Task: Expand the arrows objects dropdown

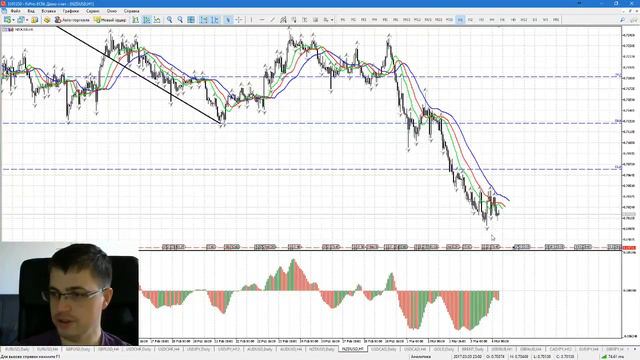Action: pos(332,20)
